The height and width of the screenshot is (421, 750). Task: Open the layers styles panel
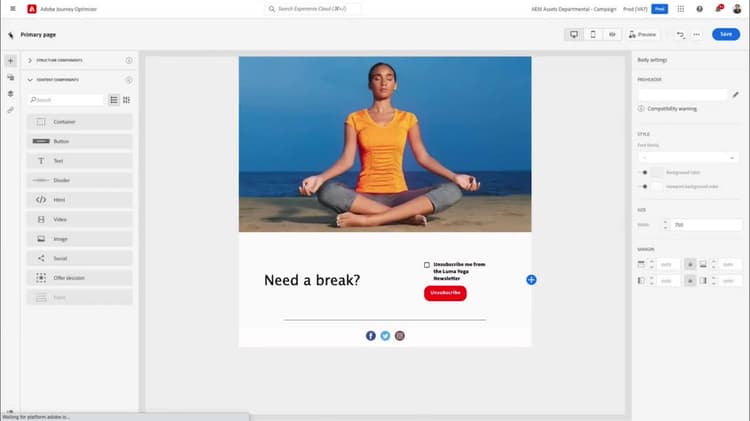click(x=11, y=94)
